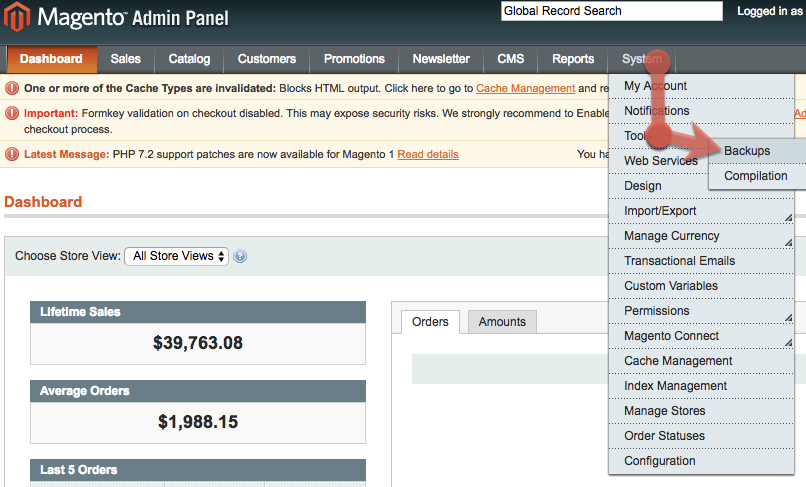Expand the Import/Export submenu
Image resolution: width=806 pixels, height=487 pixels.
click(700, 211)
